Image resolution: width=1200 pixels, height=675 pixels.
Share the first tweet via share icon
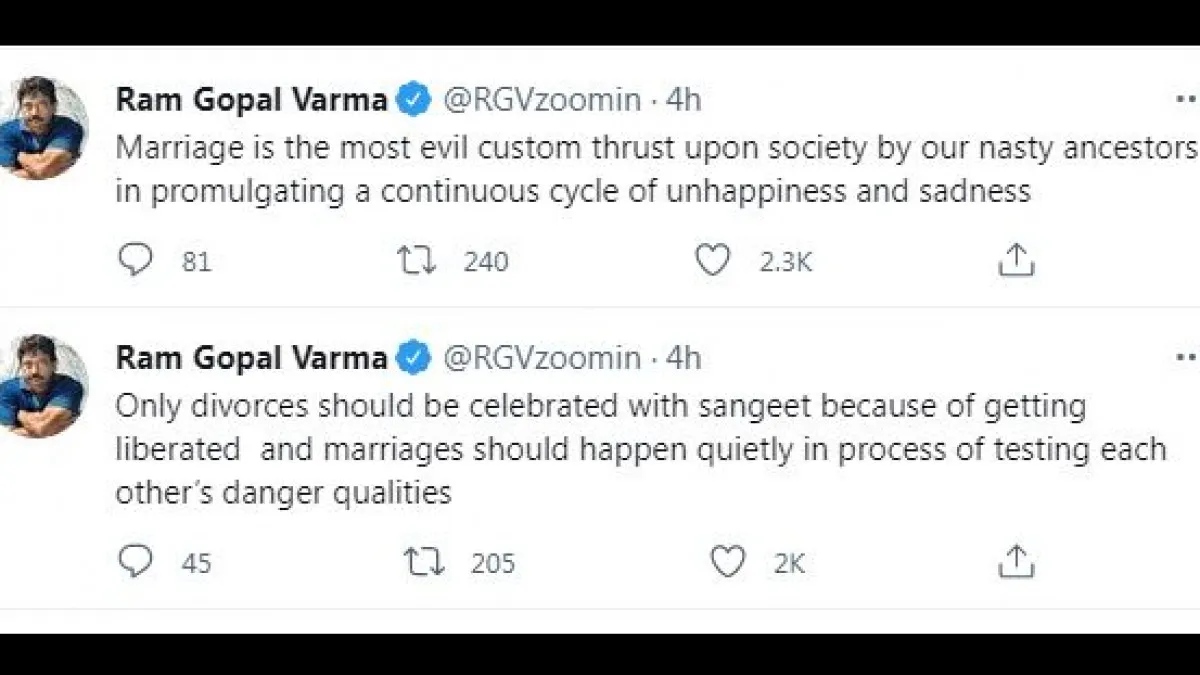(1015, 260)
